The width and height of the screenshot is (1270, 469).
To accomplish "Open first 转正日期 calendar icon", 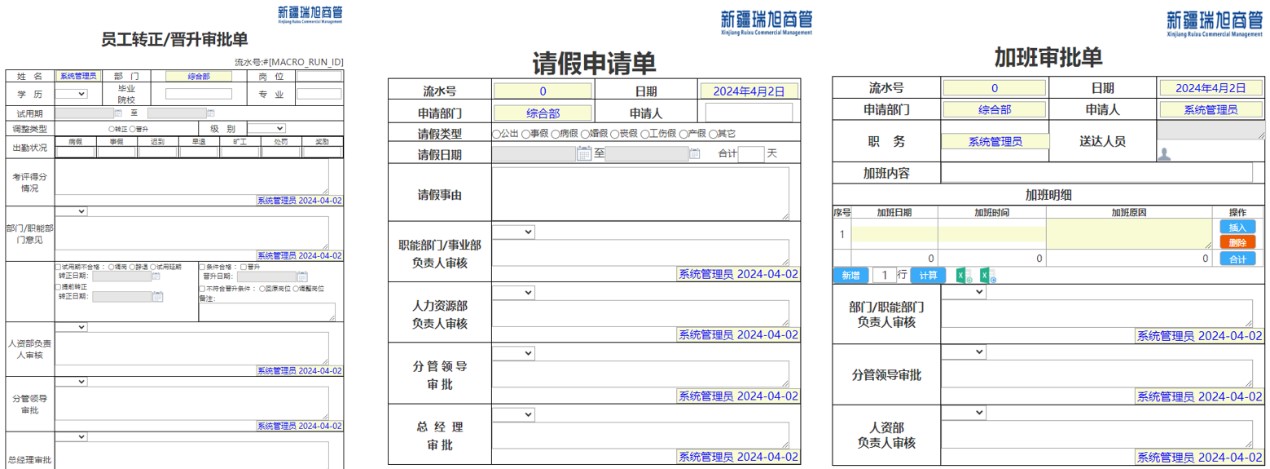I will pos(156,276).
